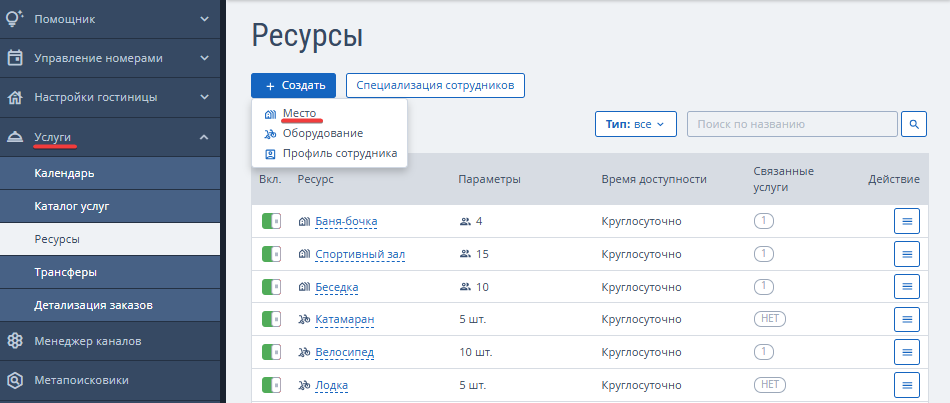Click place icon next to Спортивный зал
Screen dimensions: 950x403
[304, 254]
